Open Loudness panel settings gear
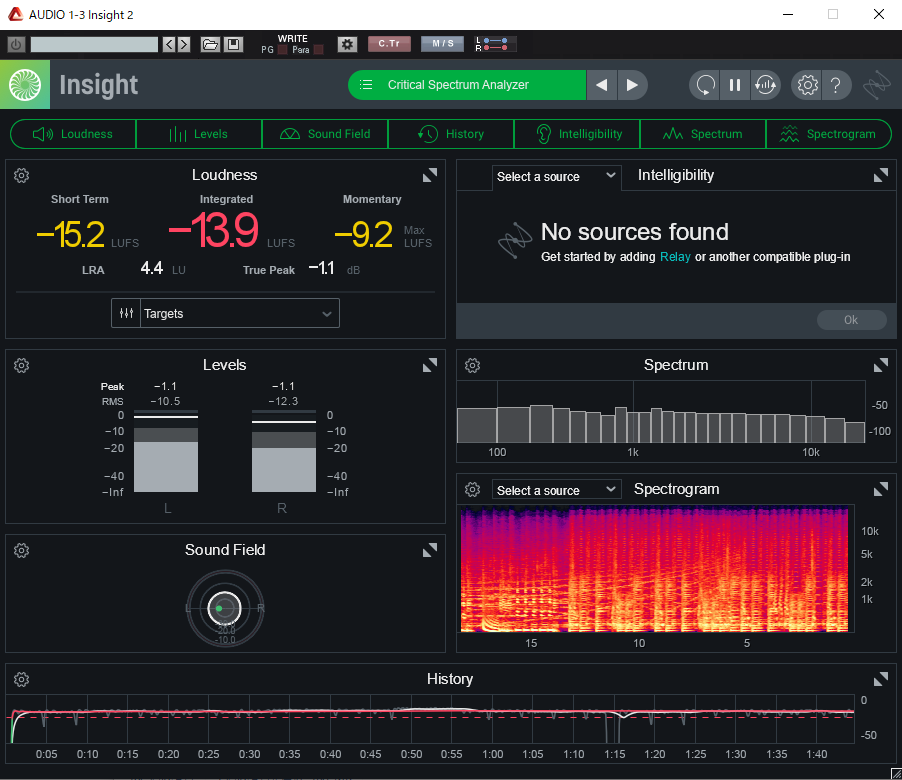The image size is (902, 780). (x=21, y=175)
